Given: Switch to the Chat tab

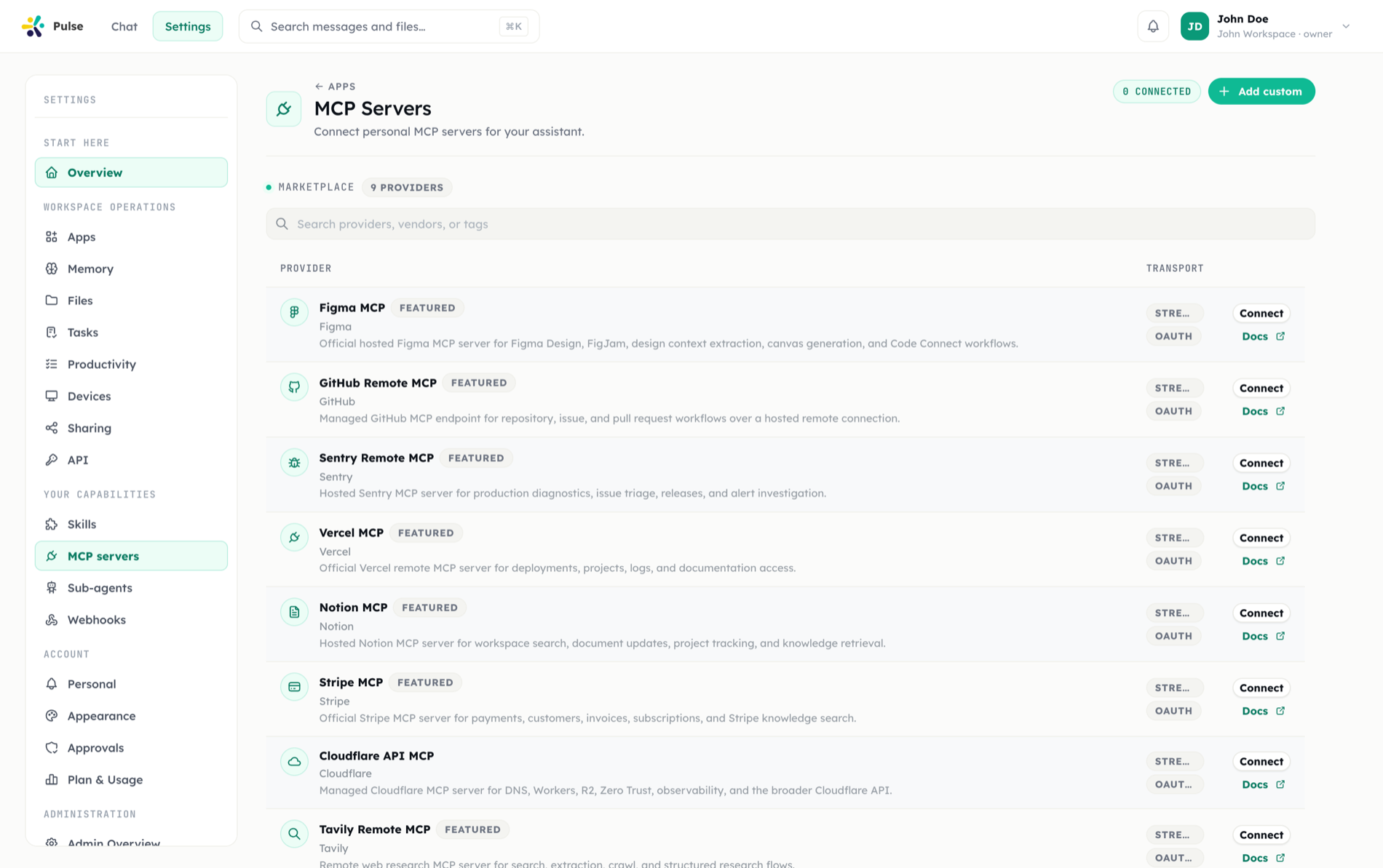Looking at the screenshot, I should (x=124, y=26).
